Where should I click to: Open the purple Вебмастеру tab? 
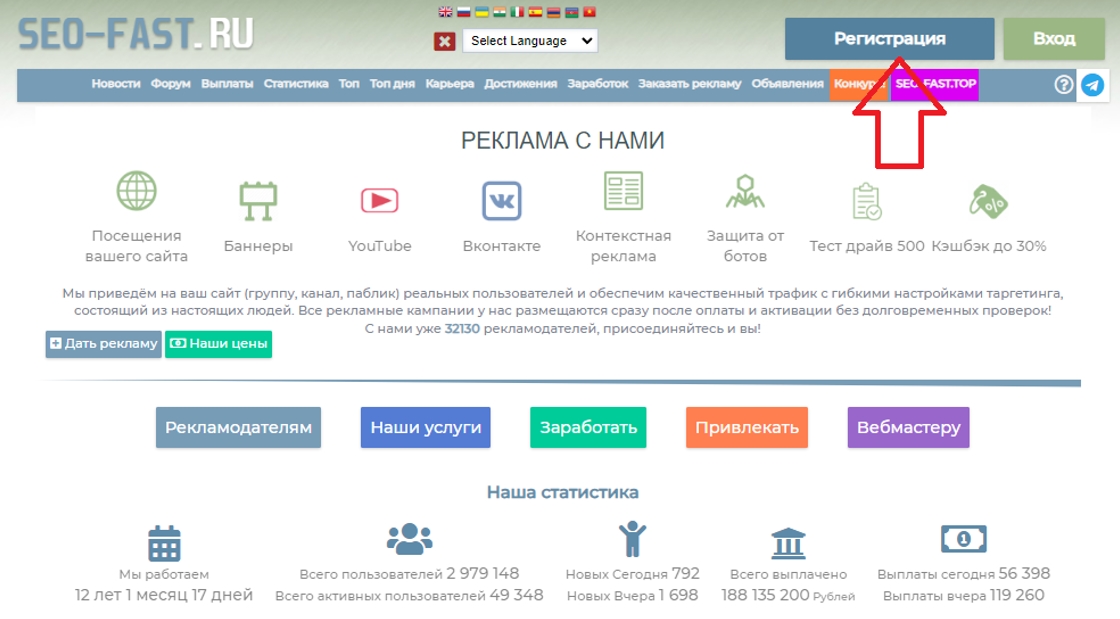point(909,427)
